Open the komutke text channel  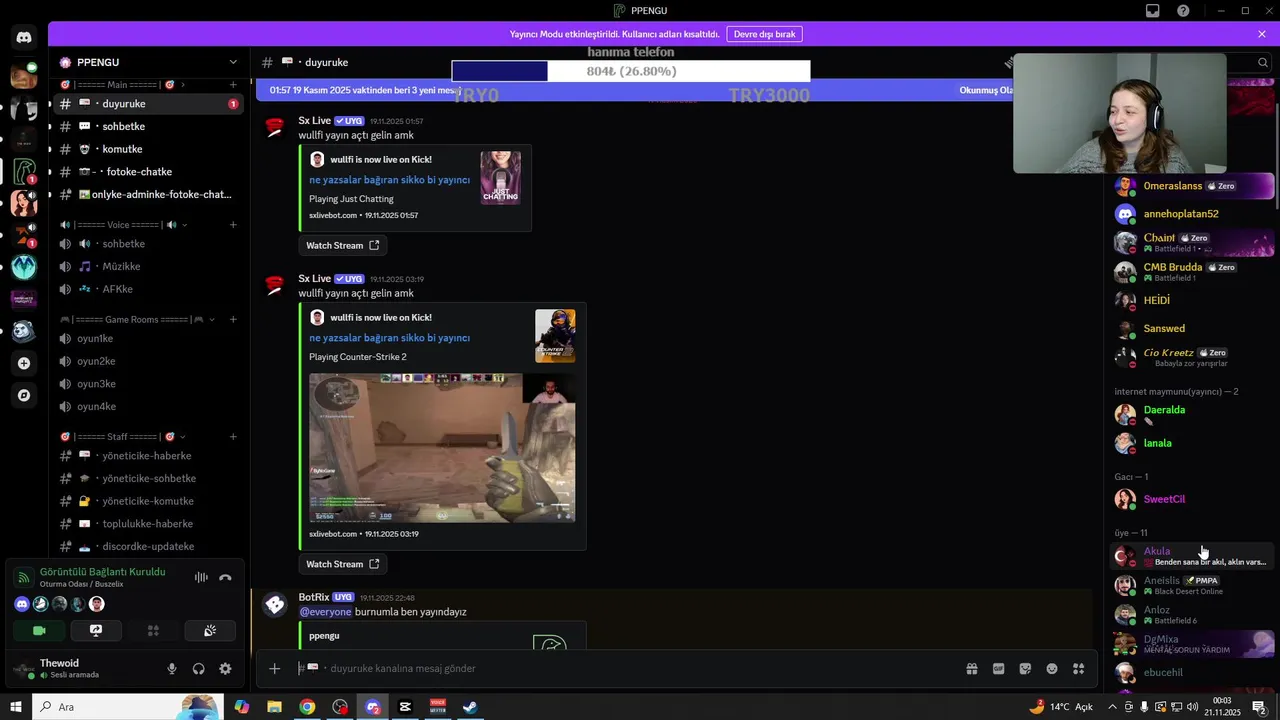coord(148,149)
